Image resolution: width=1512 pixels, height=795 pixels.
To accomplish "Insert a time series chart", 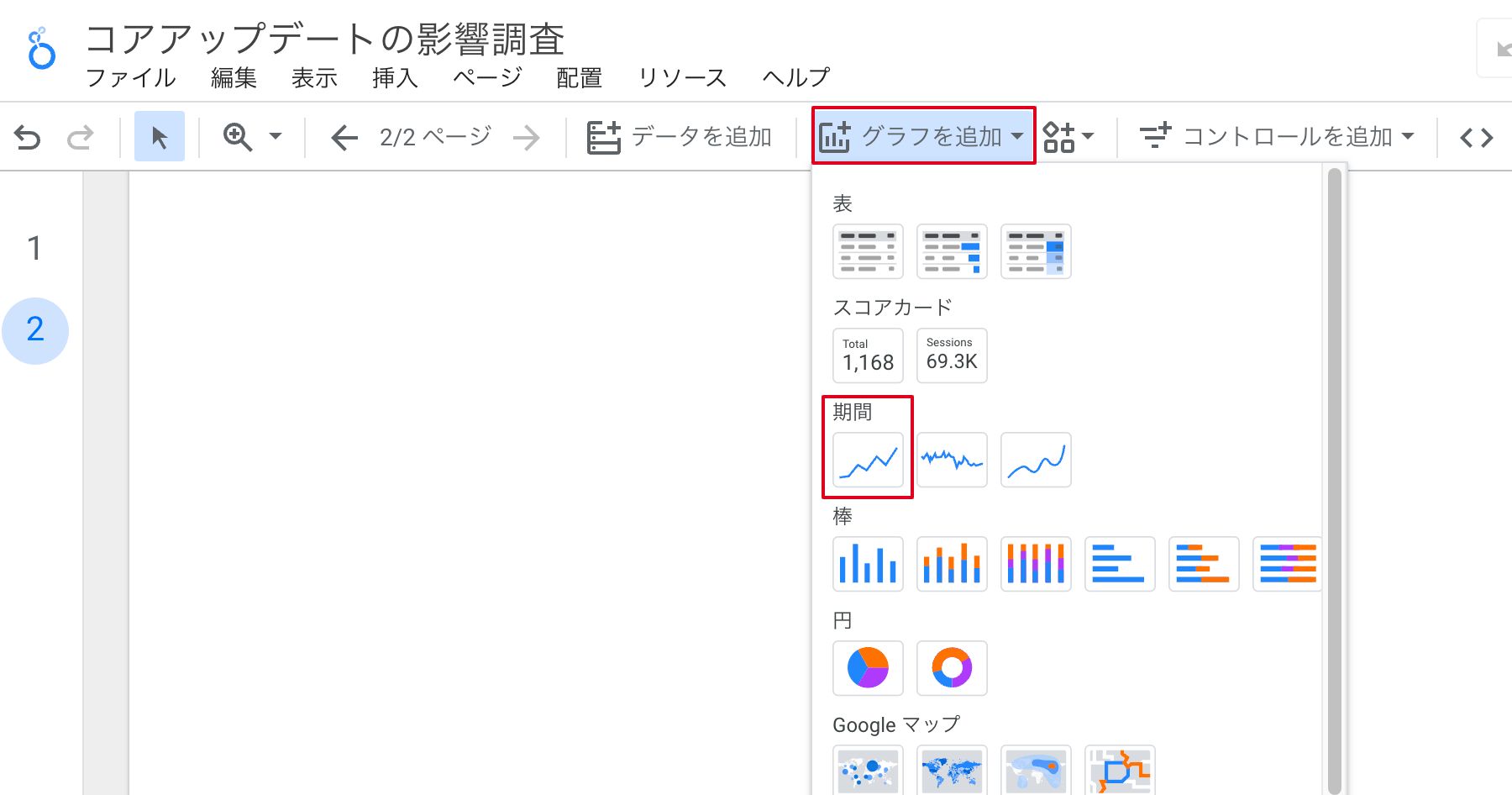I will click(868, 461).
